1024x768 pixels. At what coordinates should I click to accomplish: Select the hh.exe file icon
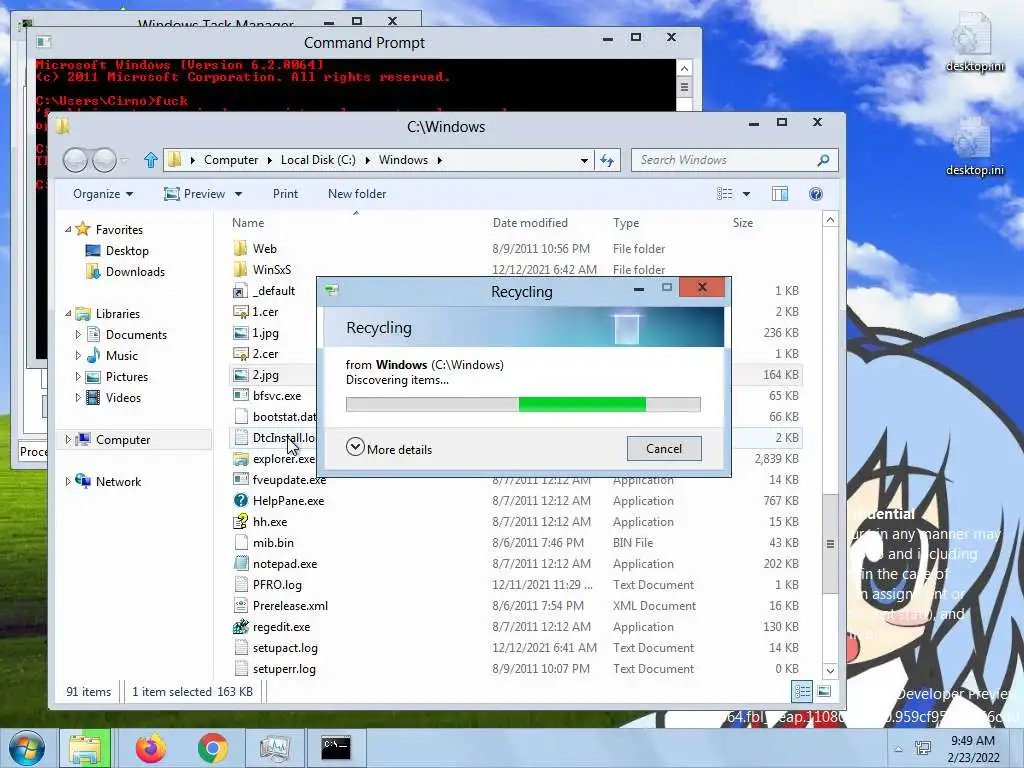tap(240, 522)
